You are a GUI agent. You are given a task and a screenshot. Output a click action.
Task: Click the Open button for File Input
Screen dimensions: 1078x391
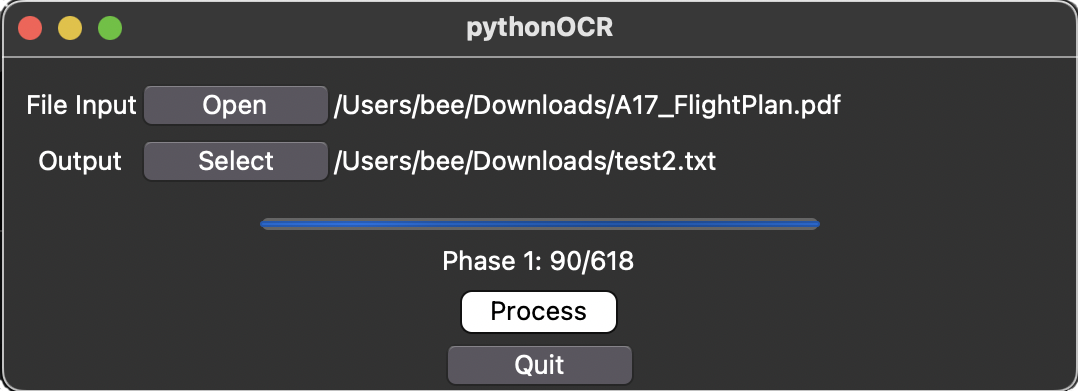235,105
